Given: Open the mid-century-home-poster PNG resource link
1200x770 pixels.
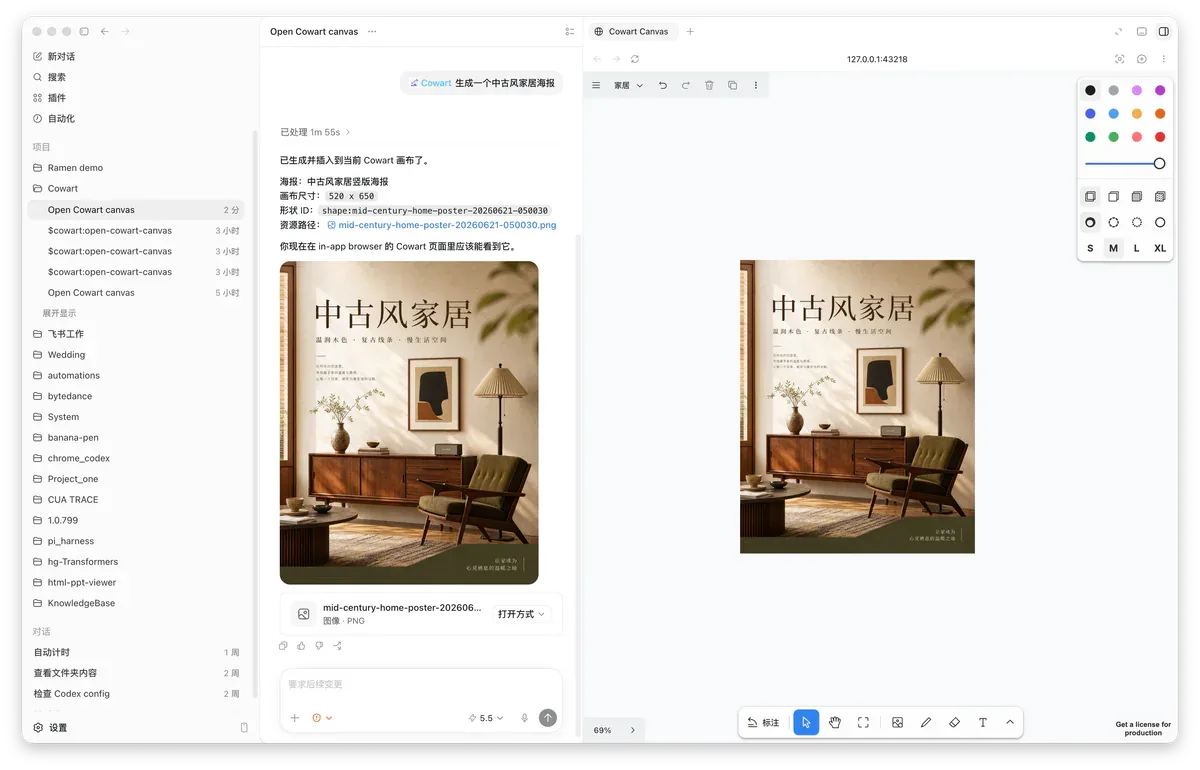Looking at the screenshot, I should pyautogui.click(x=441, y=225).
